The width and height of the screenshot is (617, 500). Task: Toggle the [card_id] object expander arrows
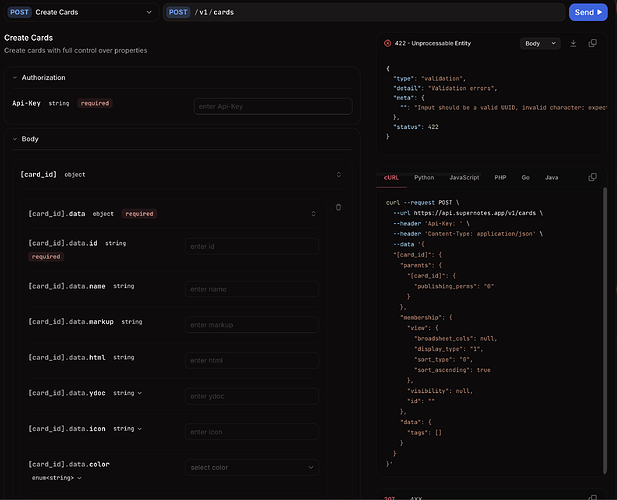338,174
